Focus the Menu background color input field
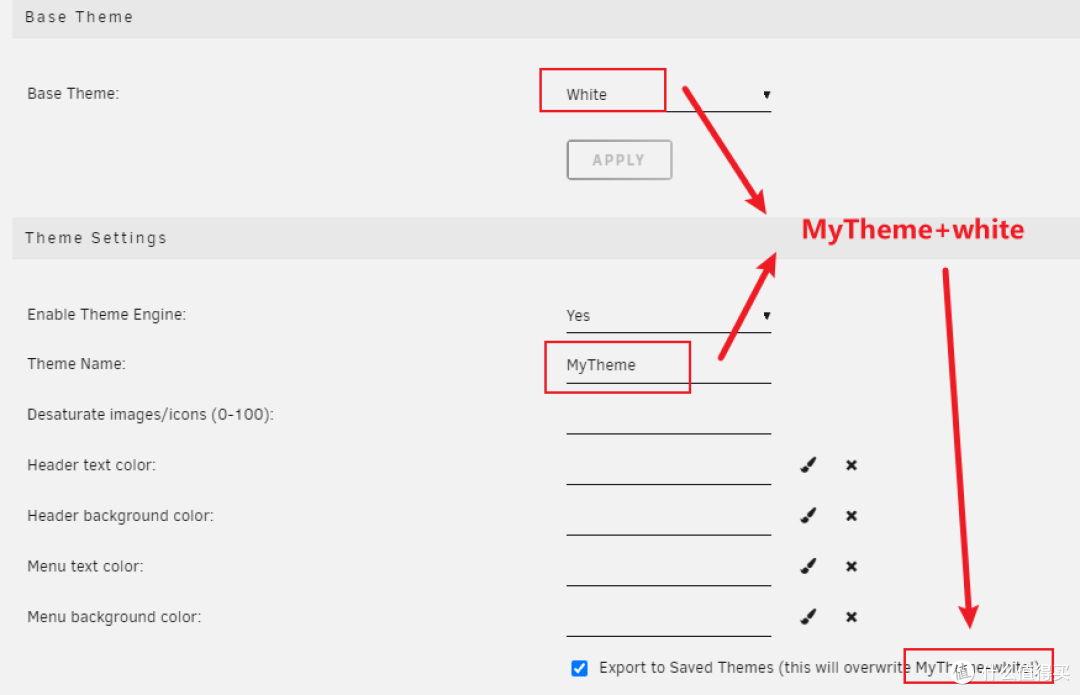 pyautogui.click(x=668, y=618)
